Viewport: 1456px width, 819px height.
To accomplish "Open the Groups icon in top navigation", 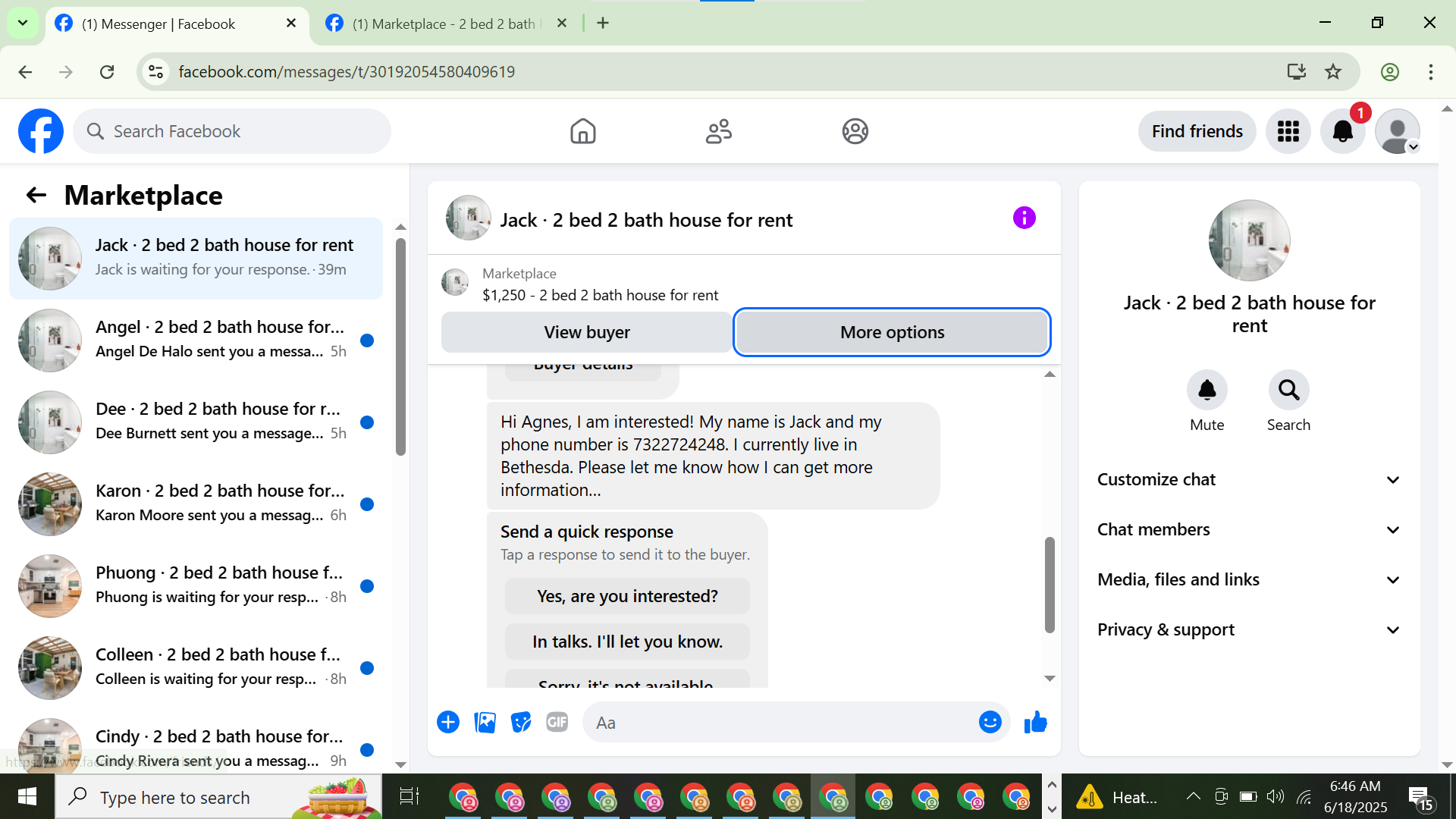I will pyautogui.click(x=855, y=131).
